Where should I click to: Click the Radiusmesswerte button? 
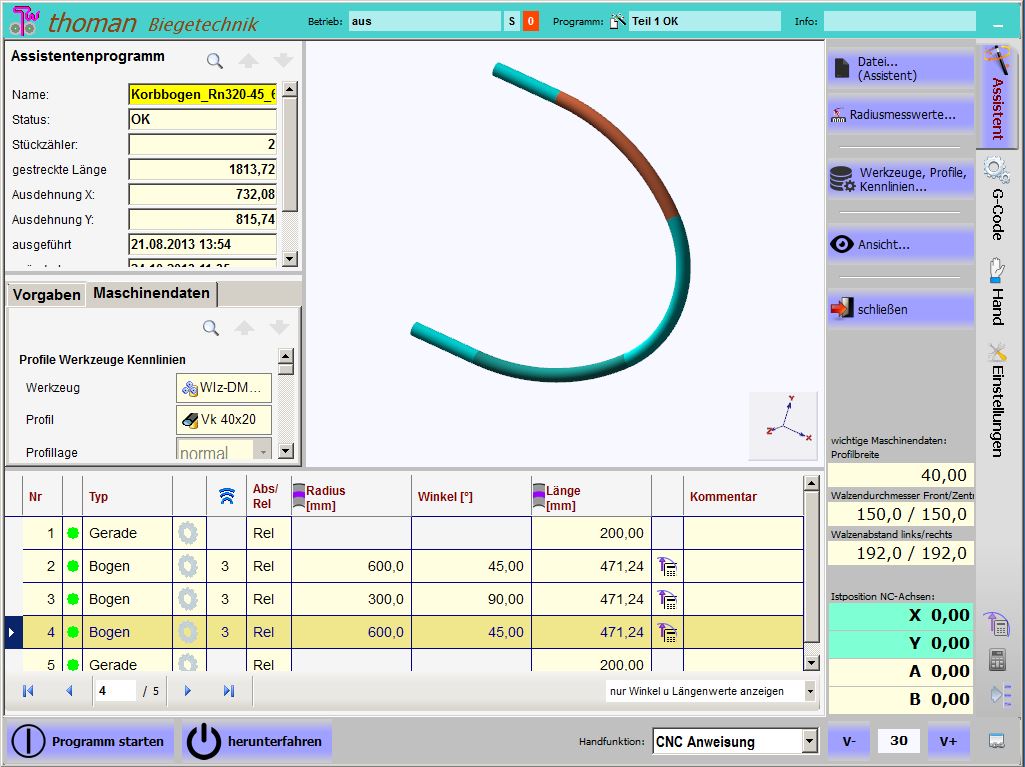coord(900,115)
